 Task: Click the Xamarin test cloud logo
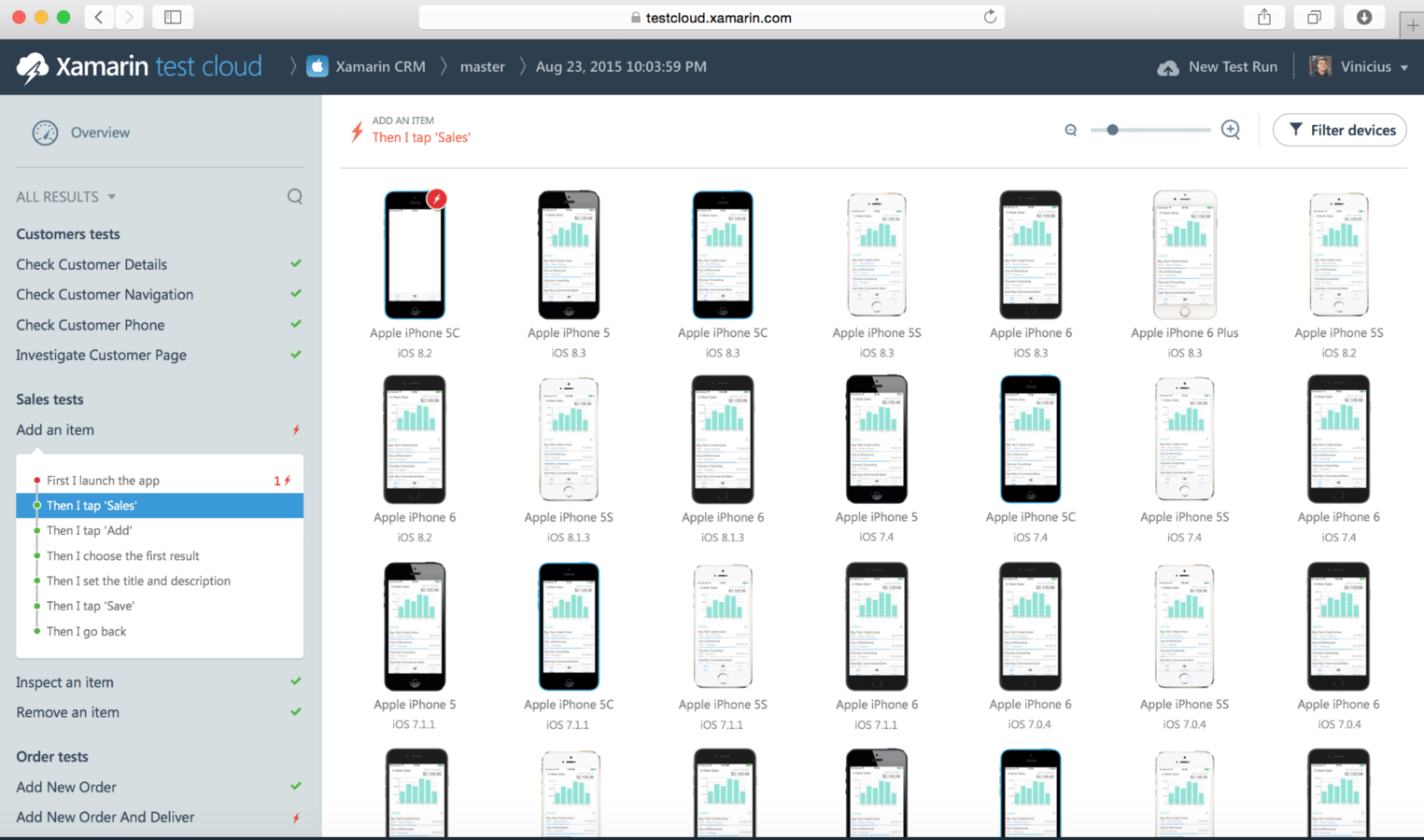pyautogui.click(x=138, y=66)
